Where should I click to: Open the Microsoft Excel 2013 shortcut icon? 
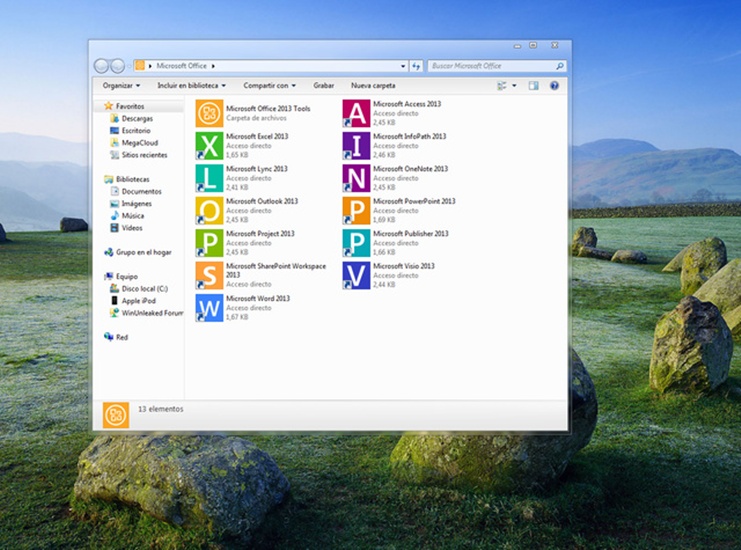(209, 146)
